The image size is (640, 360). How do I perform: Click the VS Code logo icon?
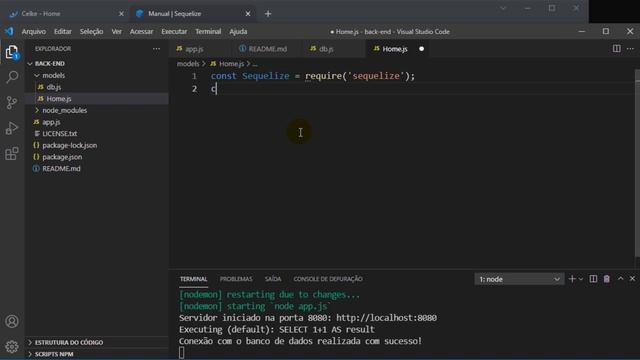[9, 31]
